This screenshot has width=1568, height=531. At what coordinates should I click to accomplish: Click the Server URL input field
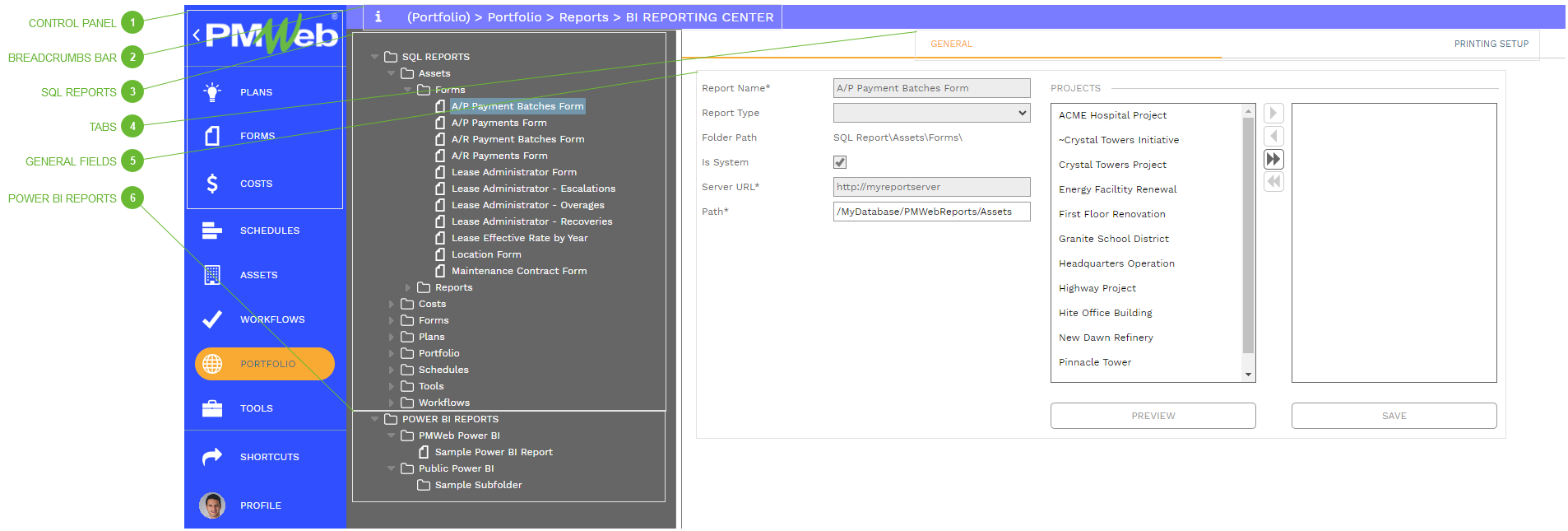pos(931,187)
